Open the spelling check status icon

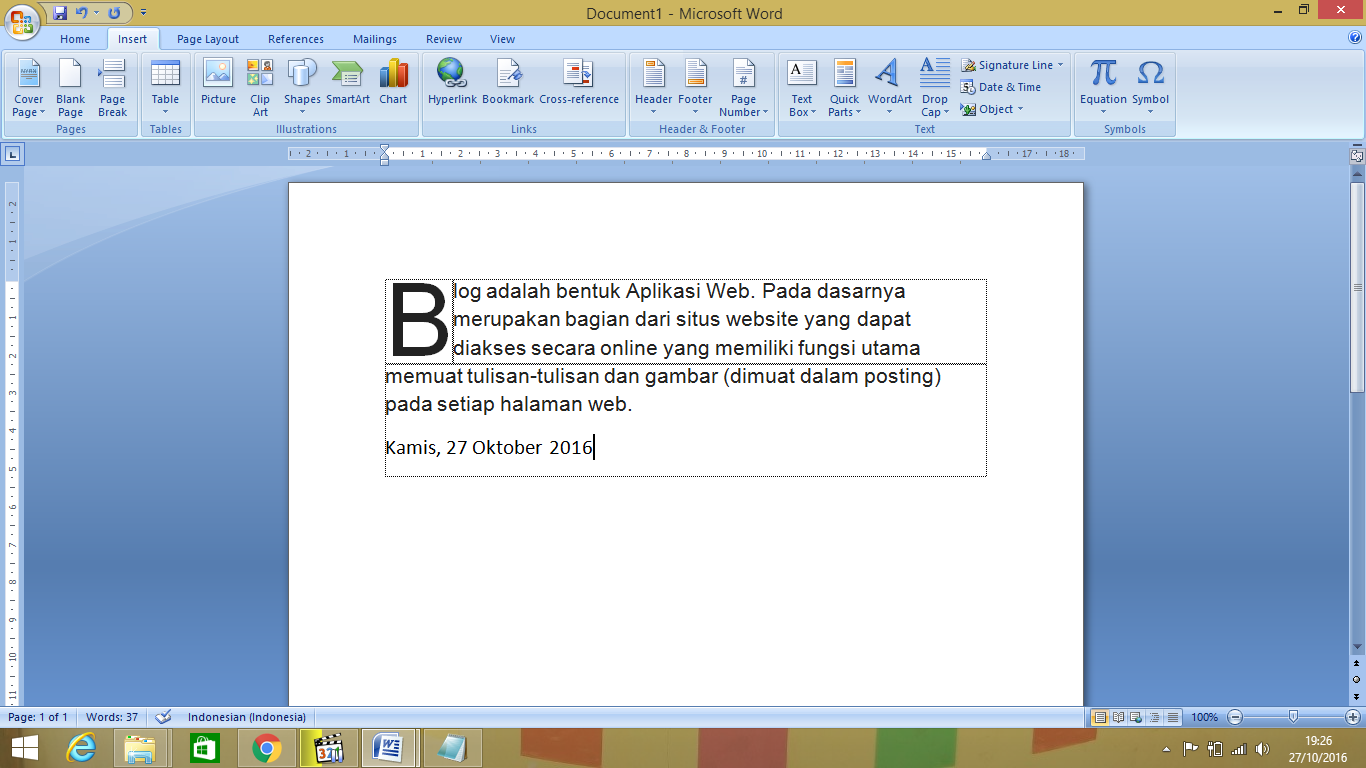(164, 717)
